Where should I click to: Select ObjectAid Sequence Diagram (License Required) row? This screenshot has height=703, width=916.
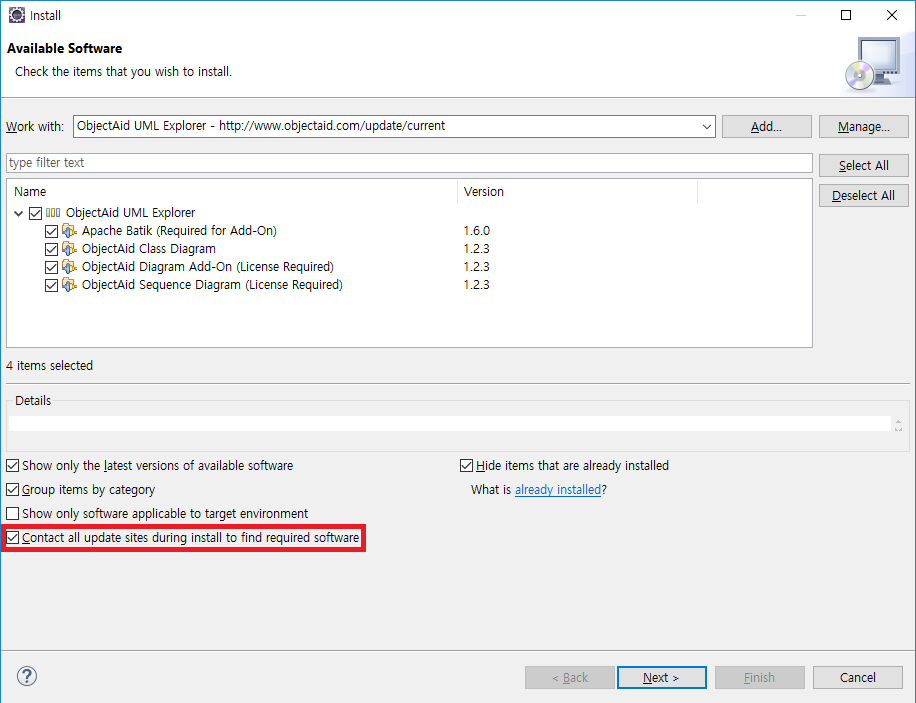coord(212,285)
